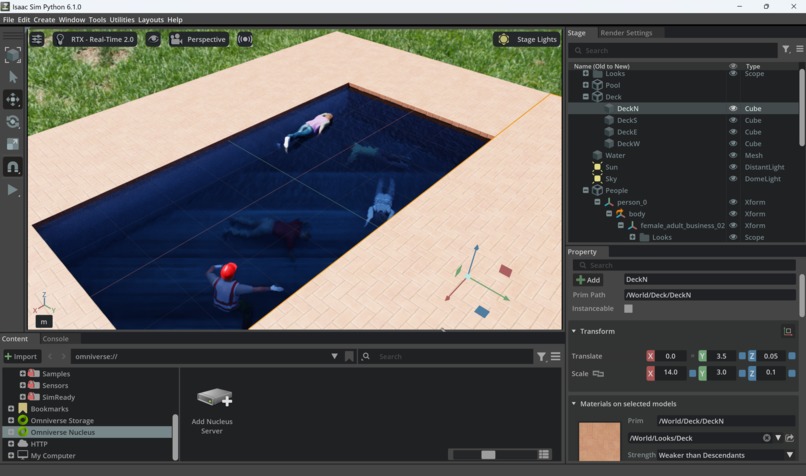This screenshot has height=476, width=806.
Task: Activate the Rotate tool
Action: [x=13, y=122]
